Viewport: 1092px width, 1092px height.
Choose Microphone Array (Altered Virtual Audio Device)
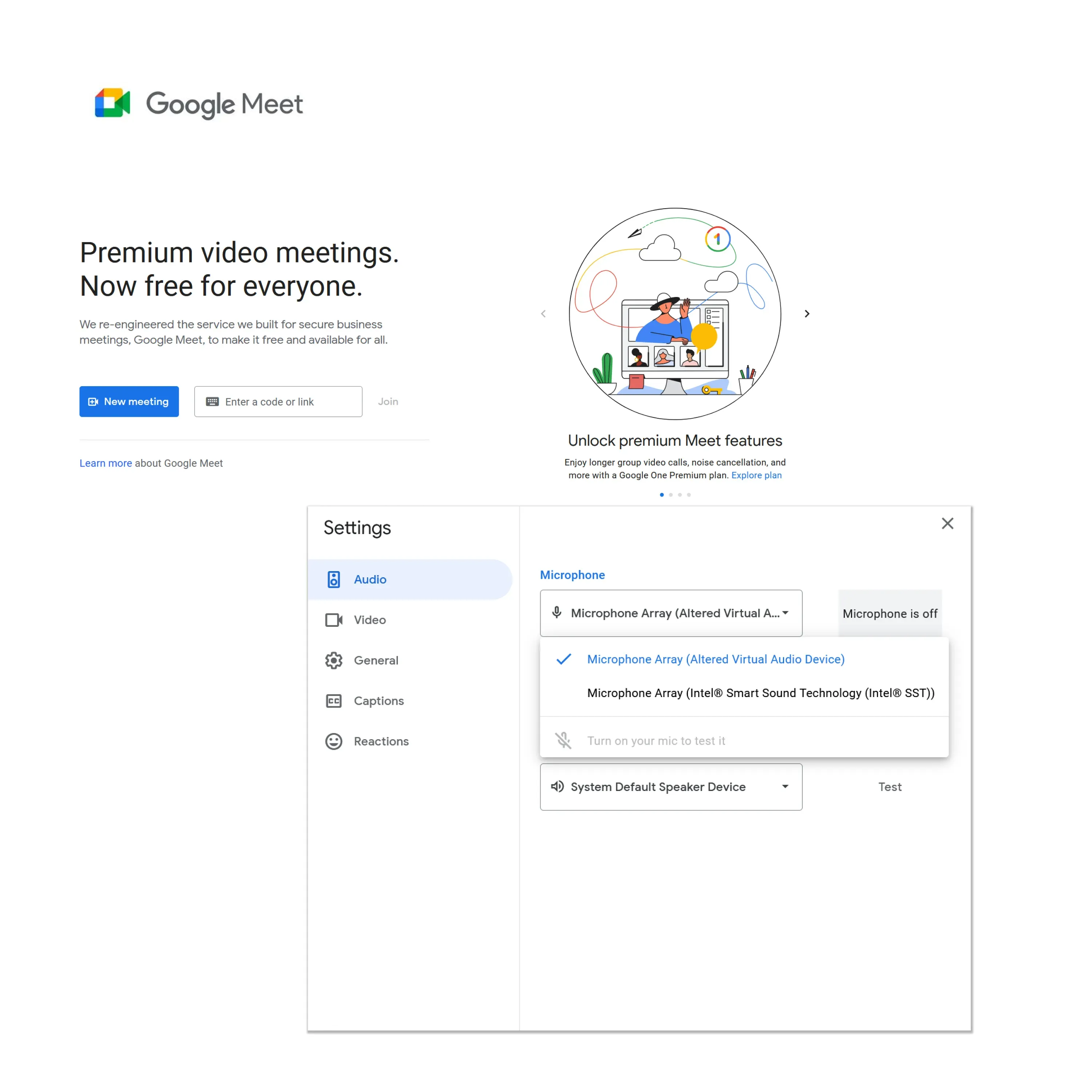tap(744, 659)
